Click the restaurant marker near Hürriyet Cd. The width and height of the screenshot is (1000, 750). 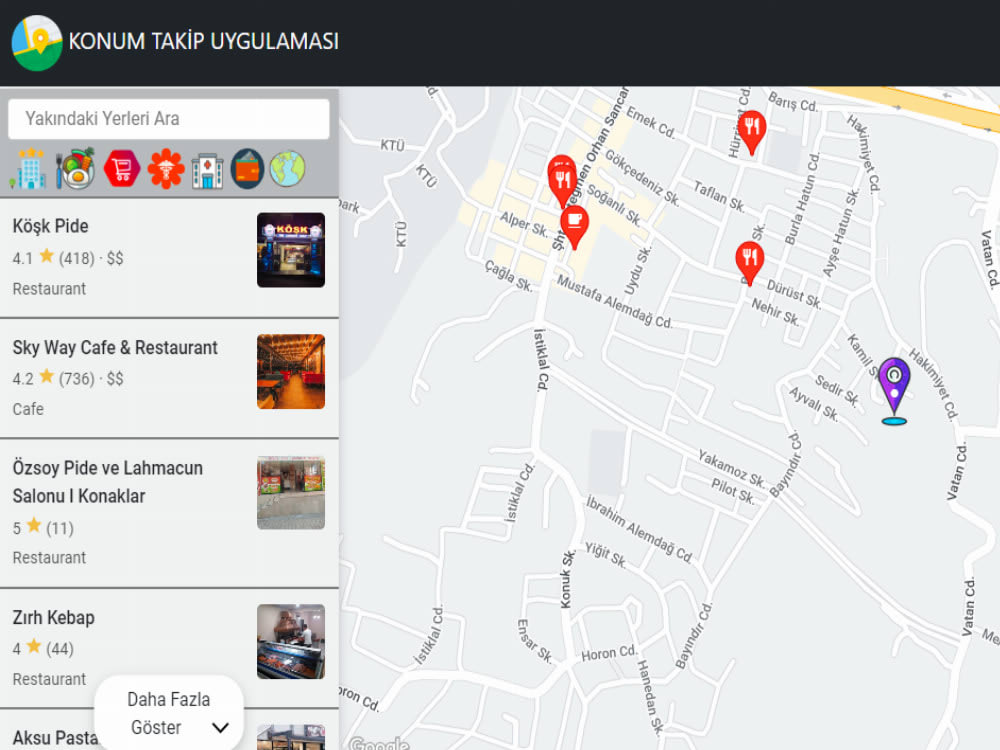pyautogui.click(x=752, y=131)
